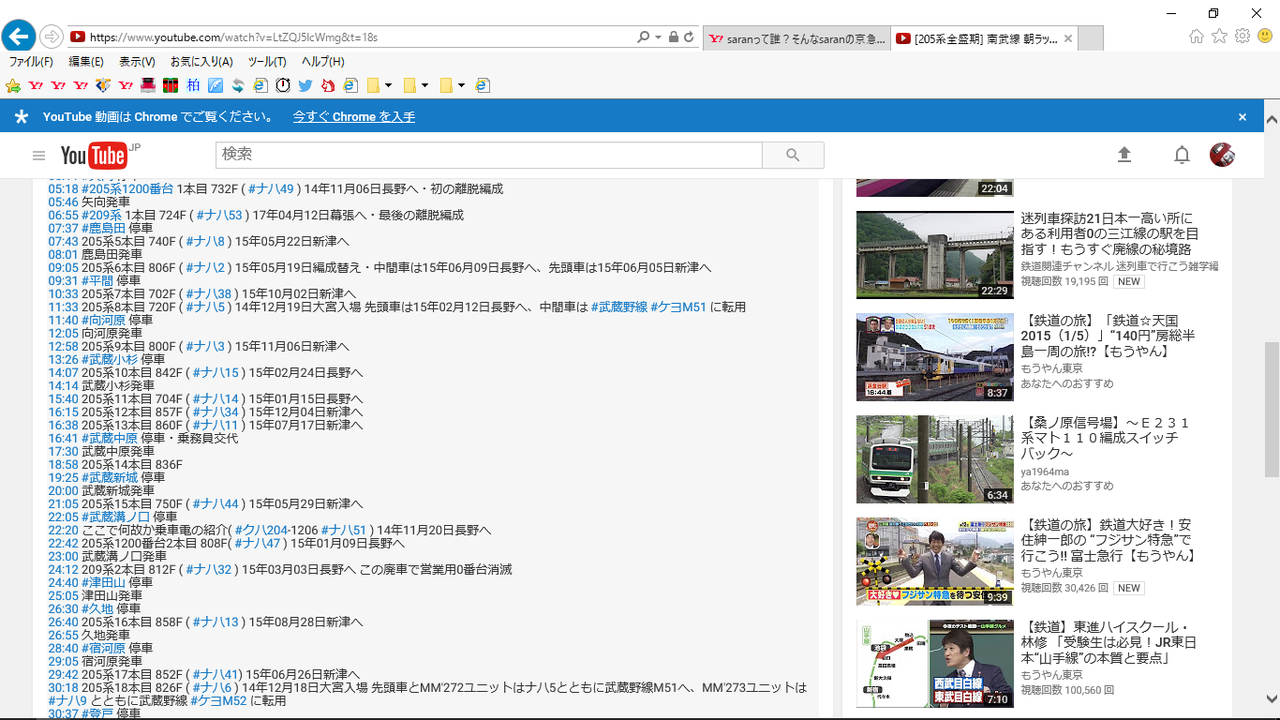Open the blue feather icon favorite
Viewport: 1280px width, 720px height.
[215, 86]
